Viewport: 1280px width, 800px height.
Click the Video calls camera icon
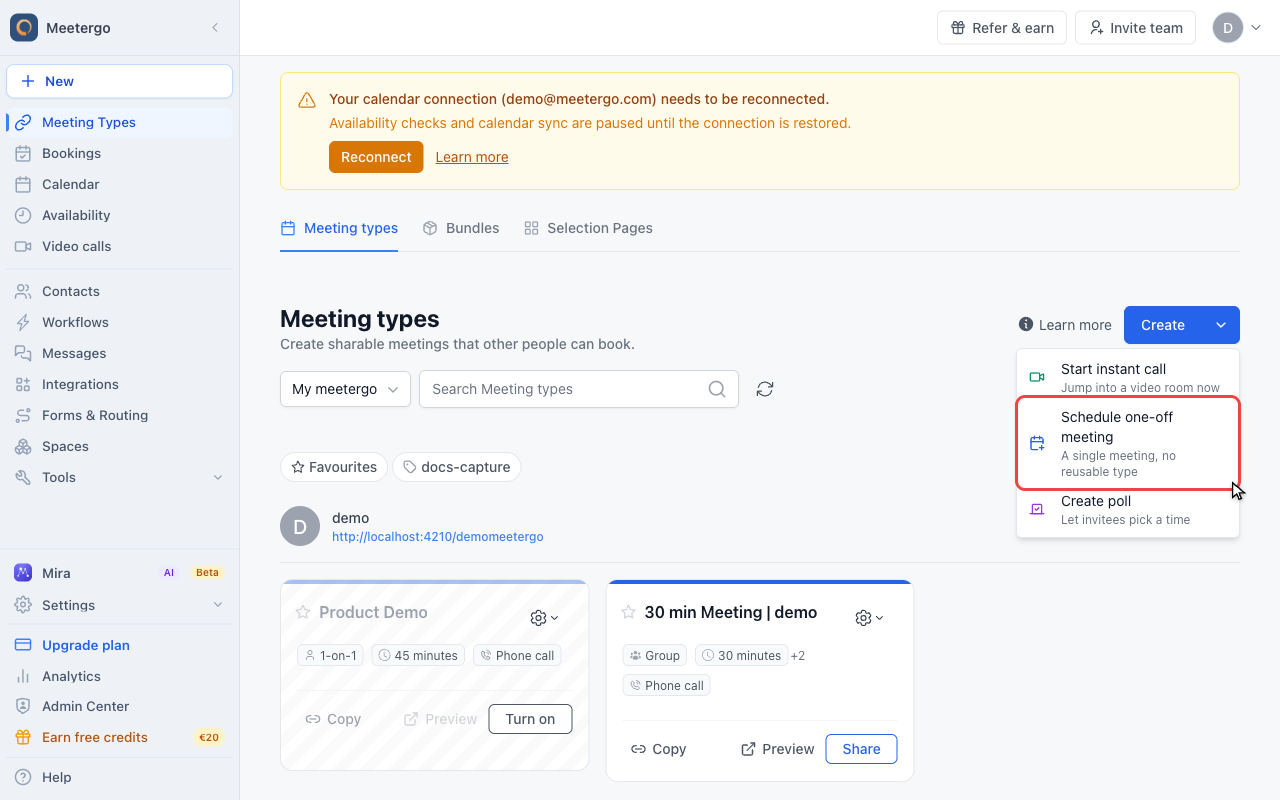pos(23,246)
